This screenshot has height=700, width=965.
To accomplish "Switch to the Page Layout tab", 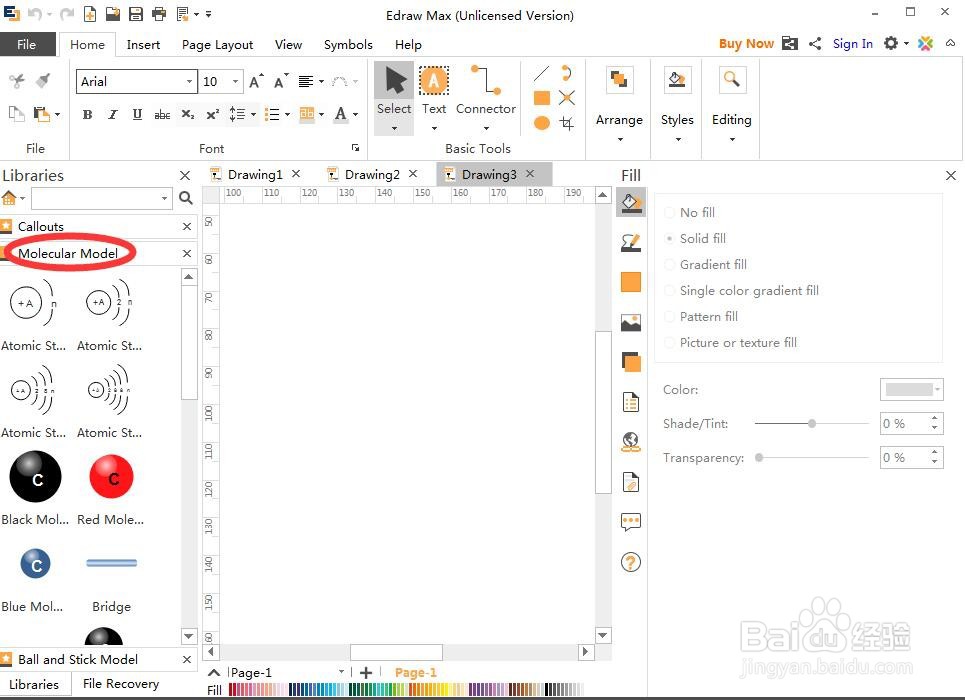I will (x=217, y=44).
